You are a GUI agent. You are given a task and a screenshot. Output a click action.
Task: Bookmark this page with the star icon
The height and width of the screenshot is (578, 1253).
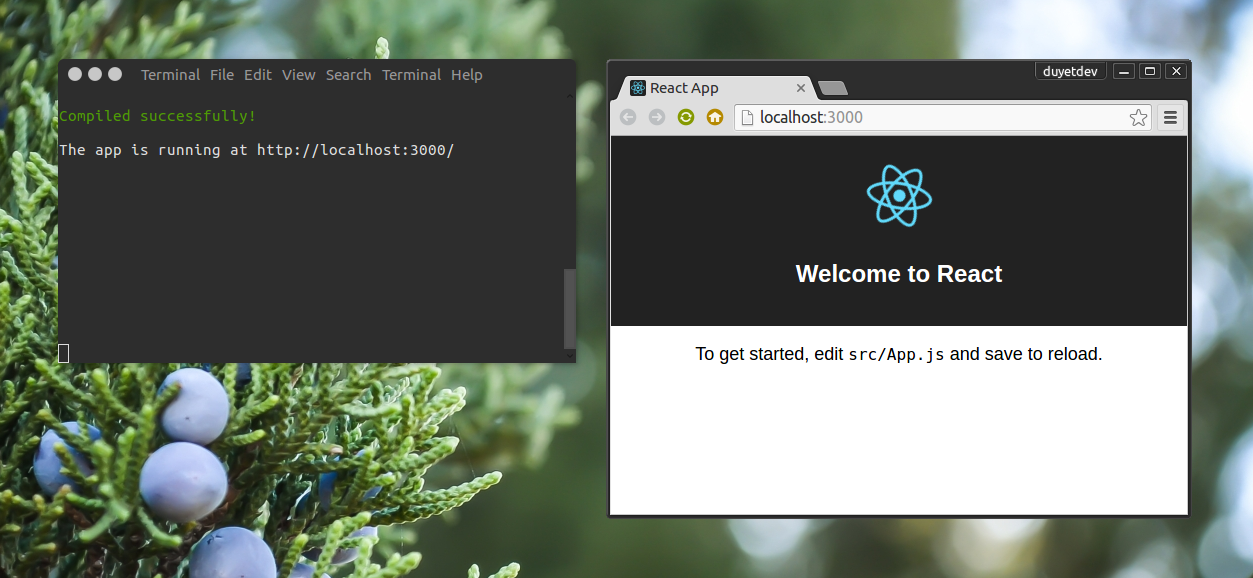pyautogui.click(x=1138, y=118)
